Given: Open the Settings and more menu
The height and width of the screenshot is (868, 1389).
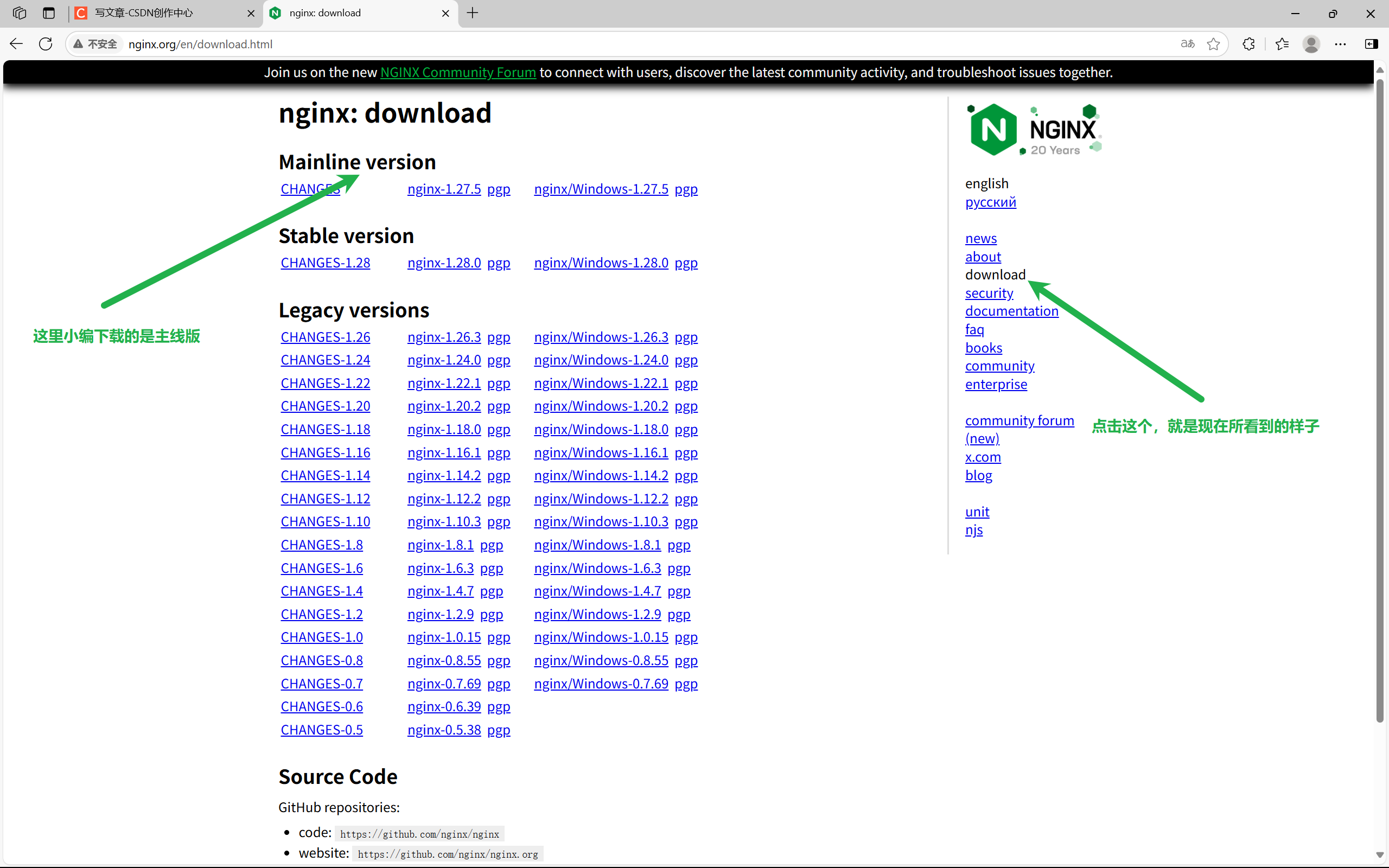Looking at the screenshot, I should tap(1341, 43).
